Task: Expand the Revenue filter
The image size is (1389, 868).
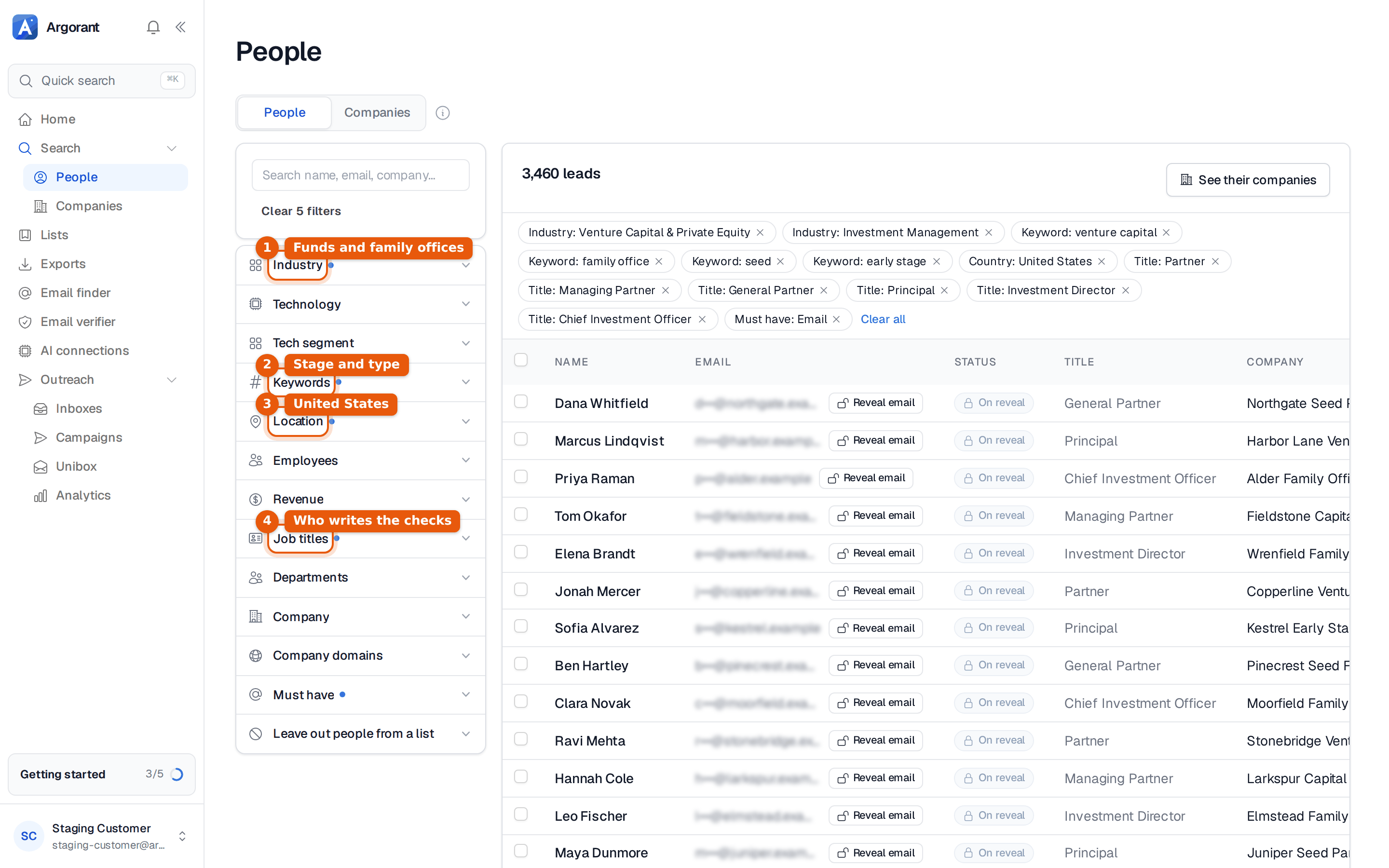Action: [360, 500]
